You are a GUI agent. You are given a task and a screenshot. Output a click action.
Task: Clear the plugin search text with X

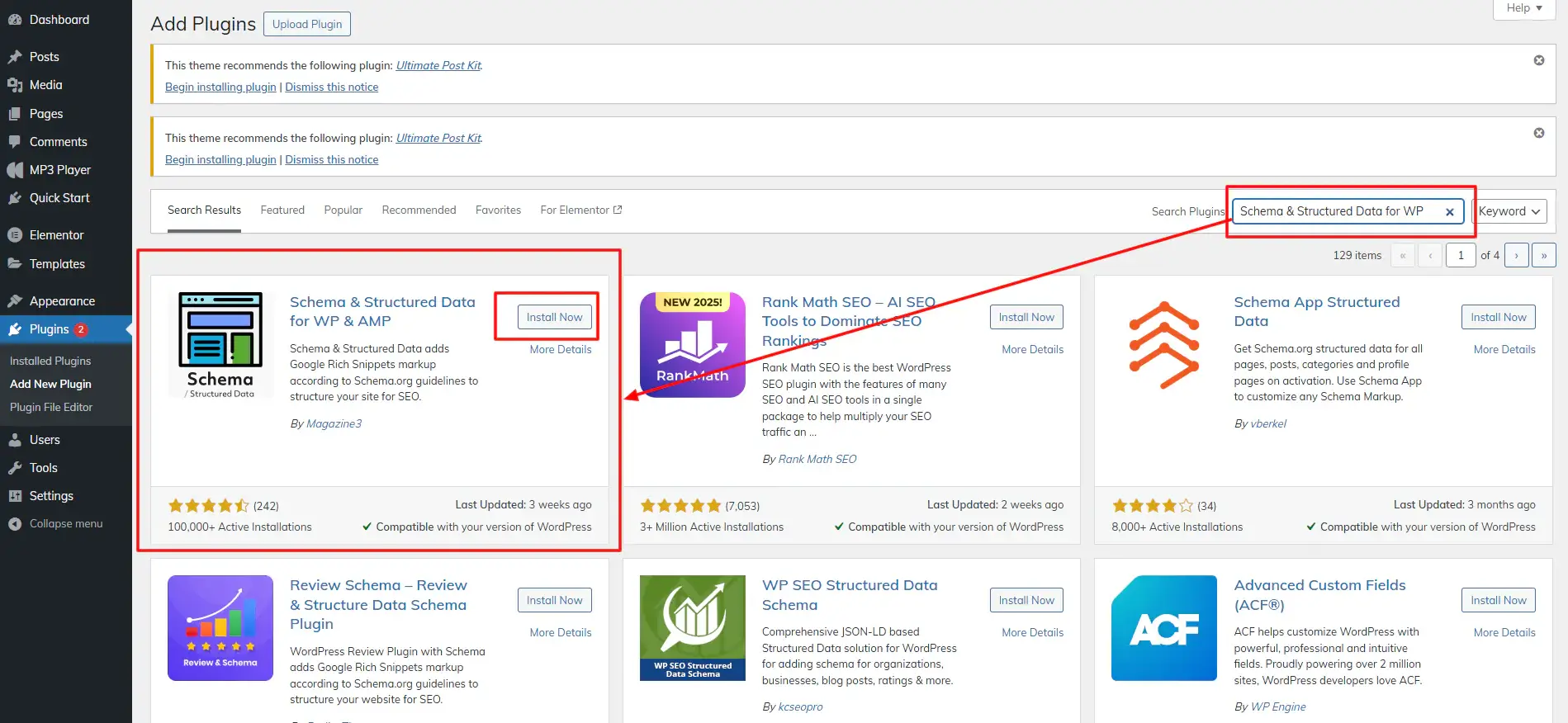tap(1449, 212)
